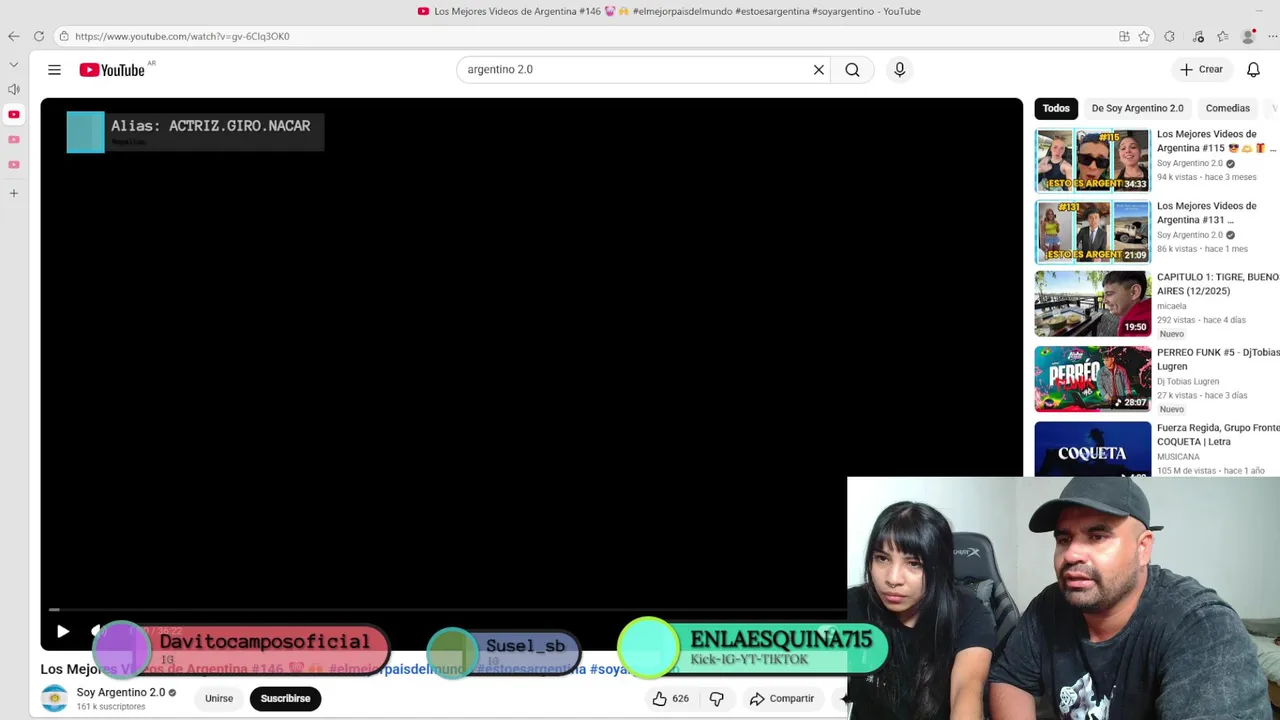Open thumbnail of Mejores Videos #115
Screen dimensions: 1280x720
click(x=1093, y=160)
